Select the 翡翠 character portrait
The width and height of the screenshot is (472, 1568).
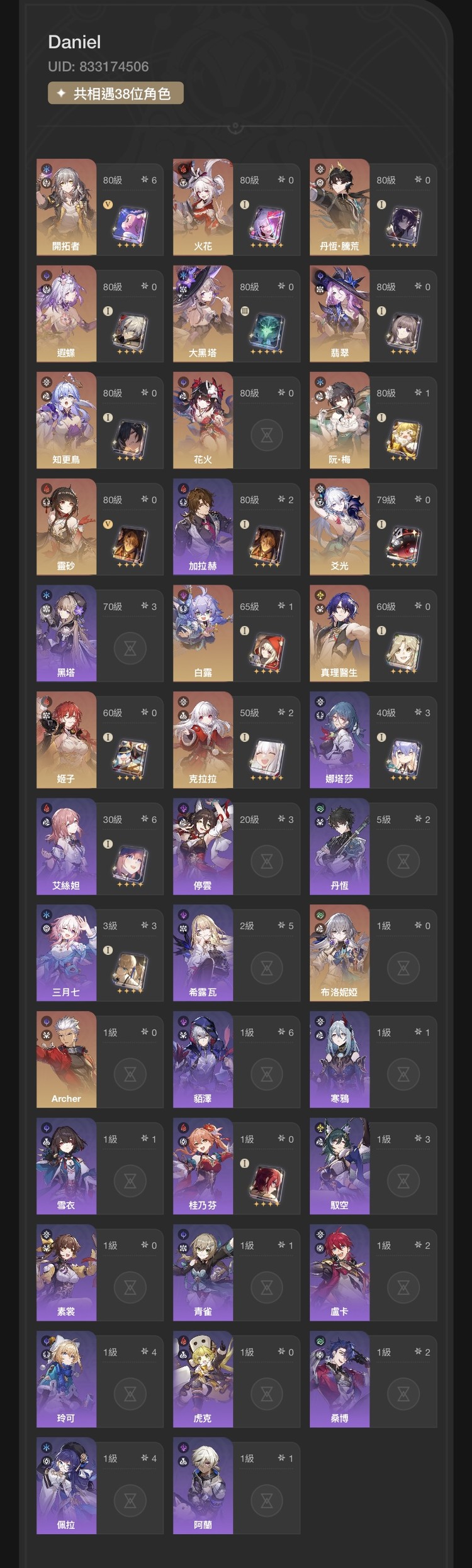click(339, 313)
